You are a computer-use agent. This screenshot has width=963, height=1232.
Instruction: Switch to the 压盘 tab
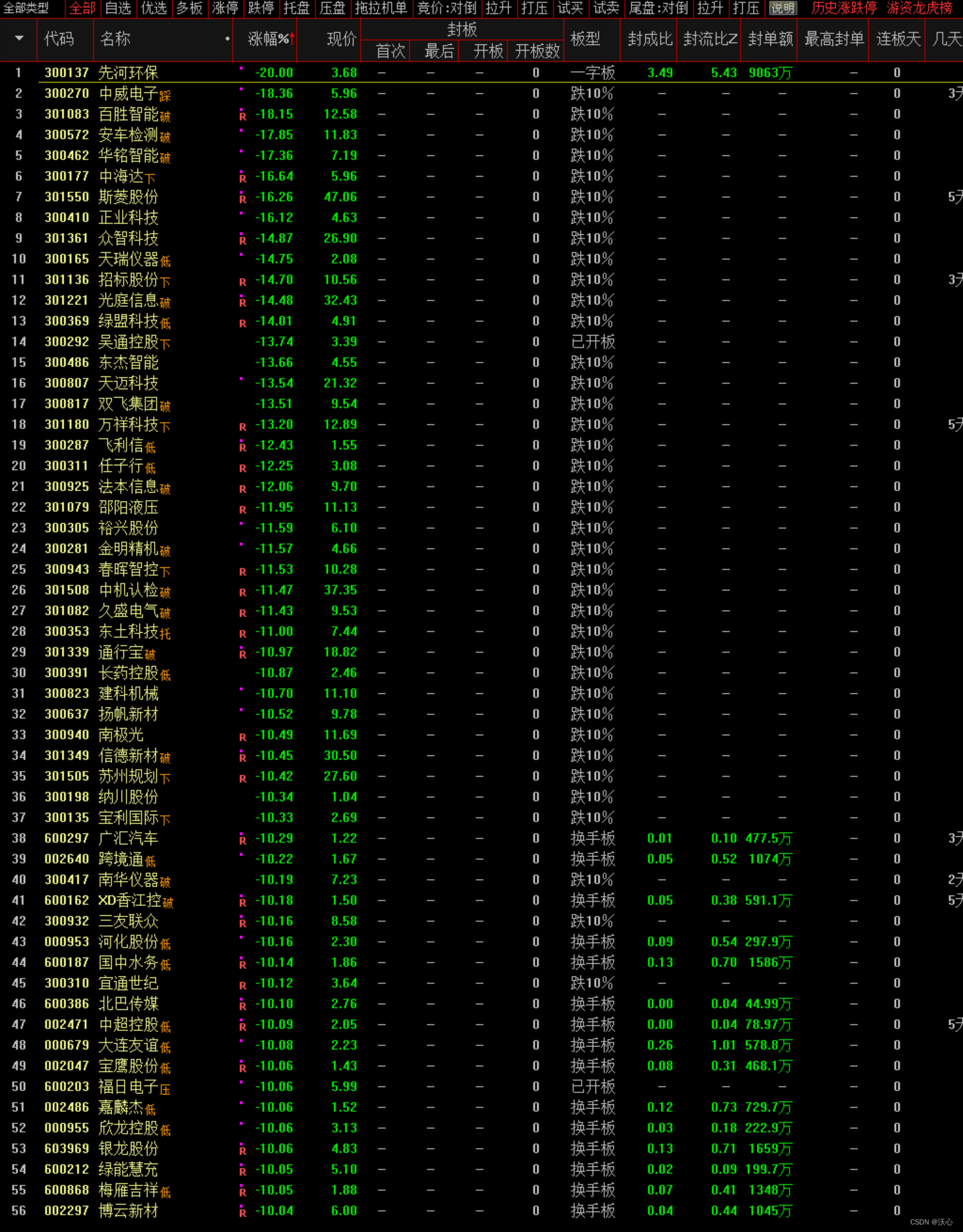[x=332, y=8]
